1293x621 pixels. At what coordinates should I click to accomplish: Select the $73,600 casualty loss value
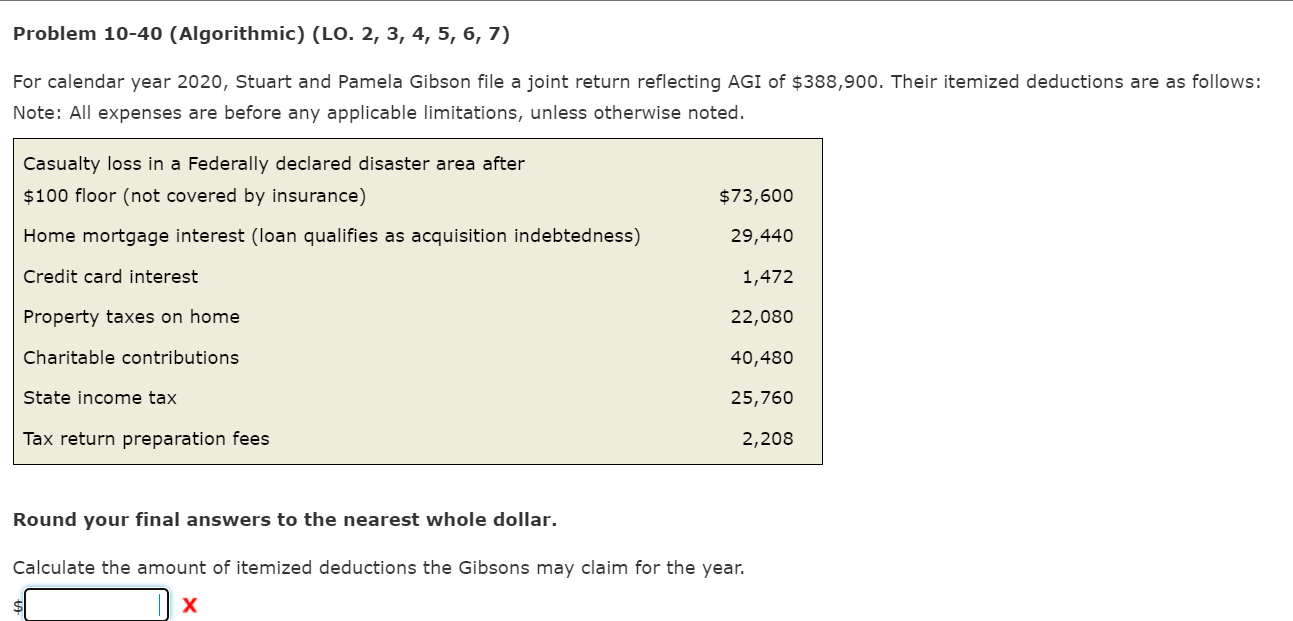(x=756, y=195)
